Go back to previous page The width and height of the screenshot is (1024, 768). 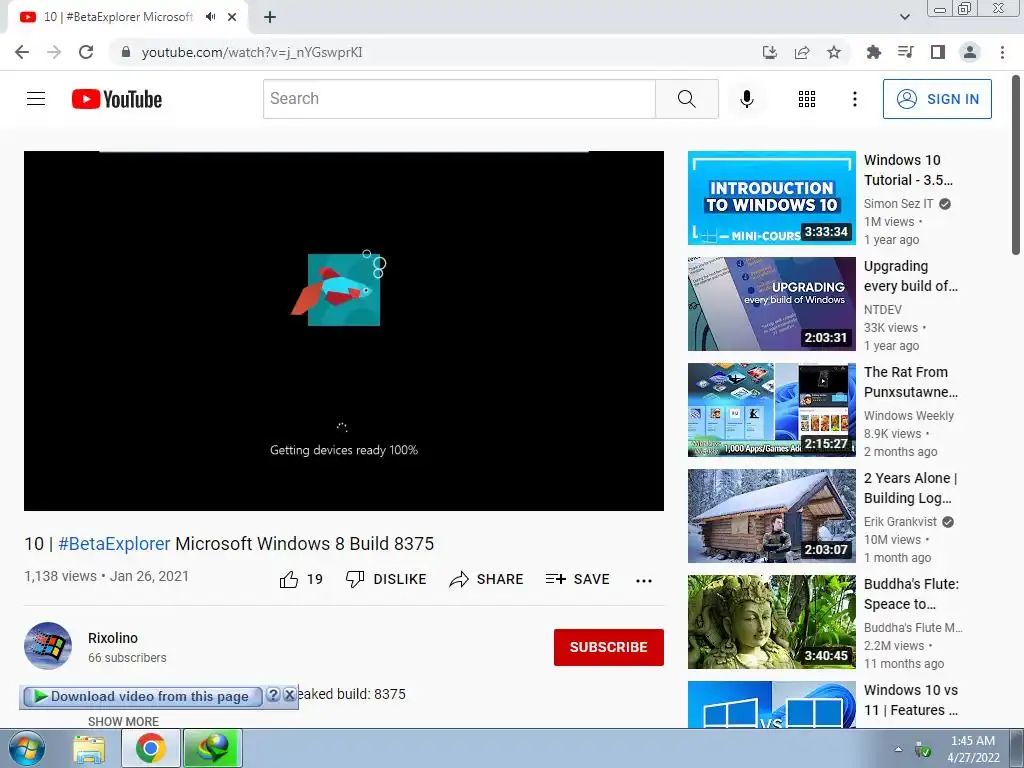tap(22, 52)
